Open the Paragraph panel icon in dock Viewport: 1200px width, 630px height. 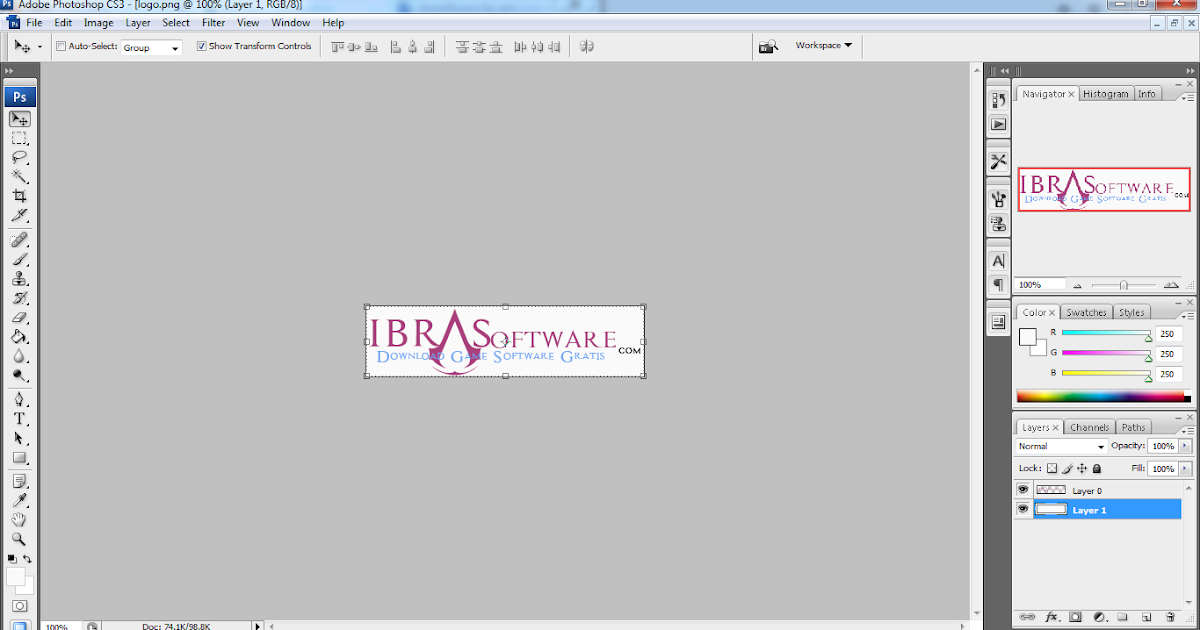pos(998,285)
